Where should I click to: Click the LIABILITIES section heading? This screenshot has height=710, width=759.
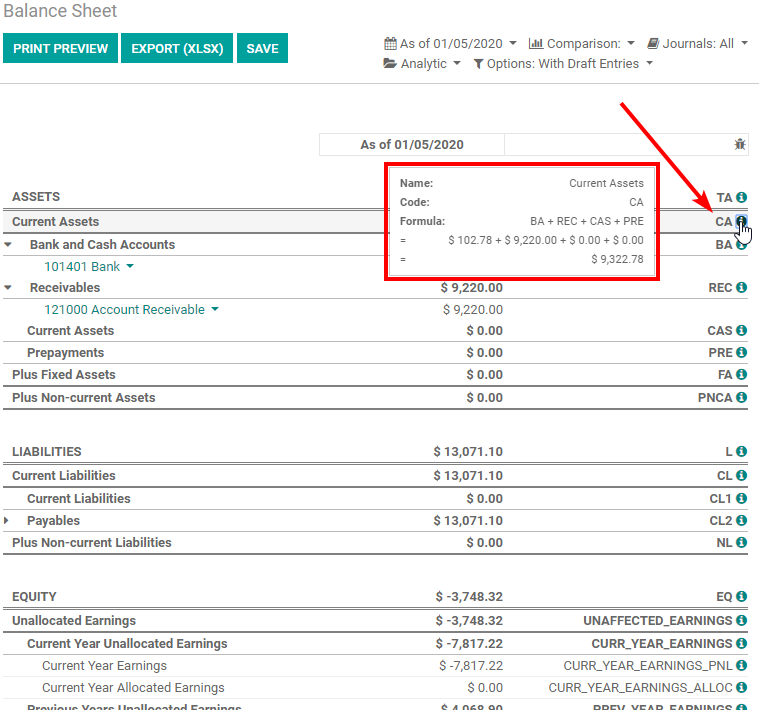click(46, 452)
